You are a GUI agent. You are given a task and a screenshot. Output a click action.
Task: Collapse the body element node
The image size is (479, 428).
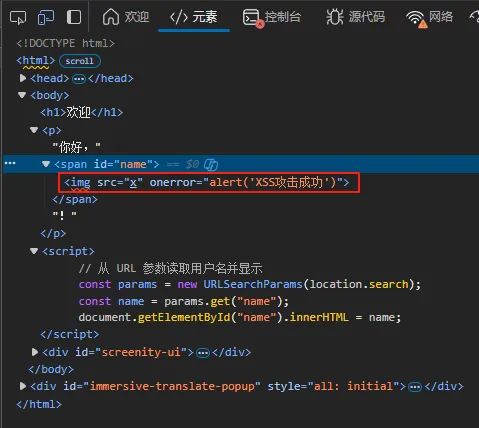22,95
